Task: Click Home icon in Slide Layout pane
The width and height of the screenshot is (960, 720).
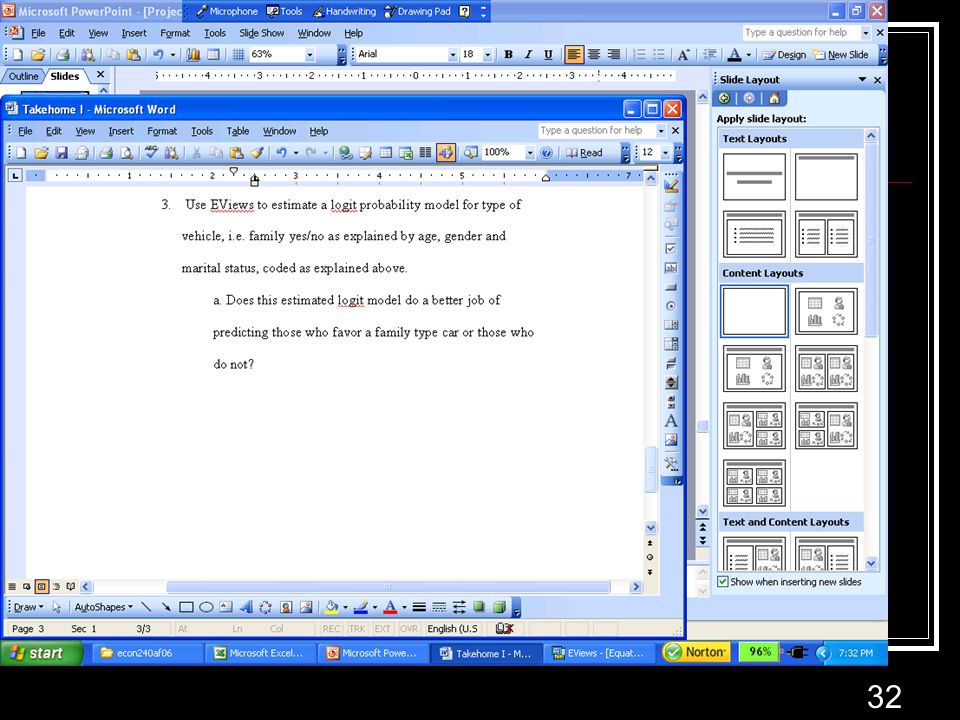Action: pyautogui.click(x=774, y=98)
